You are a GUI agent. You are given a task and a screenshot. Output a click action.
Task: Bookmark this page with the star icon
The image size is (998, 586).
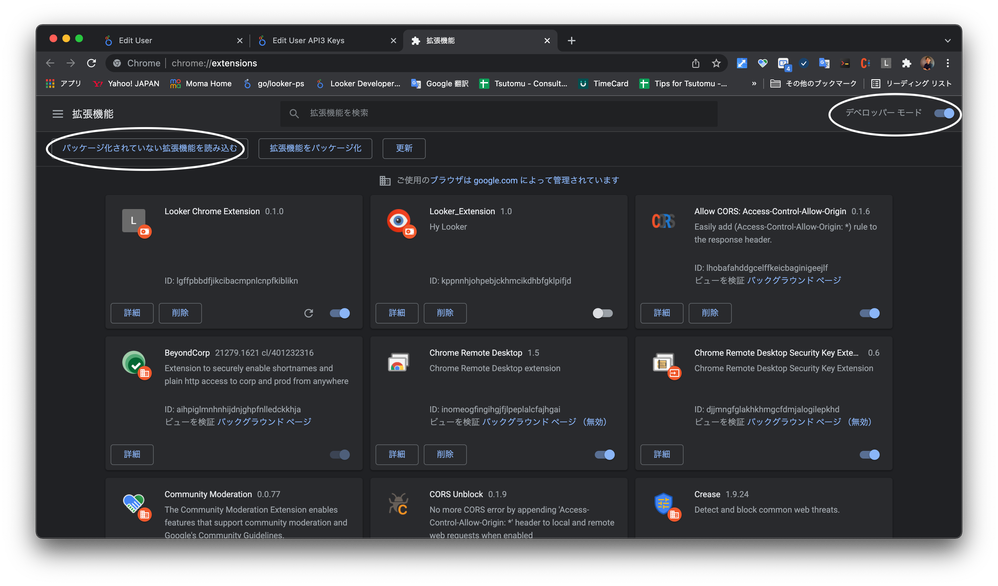pyautogui.click(x=717, y=63)
